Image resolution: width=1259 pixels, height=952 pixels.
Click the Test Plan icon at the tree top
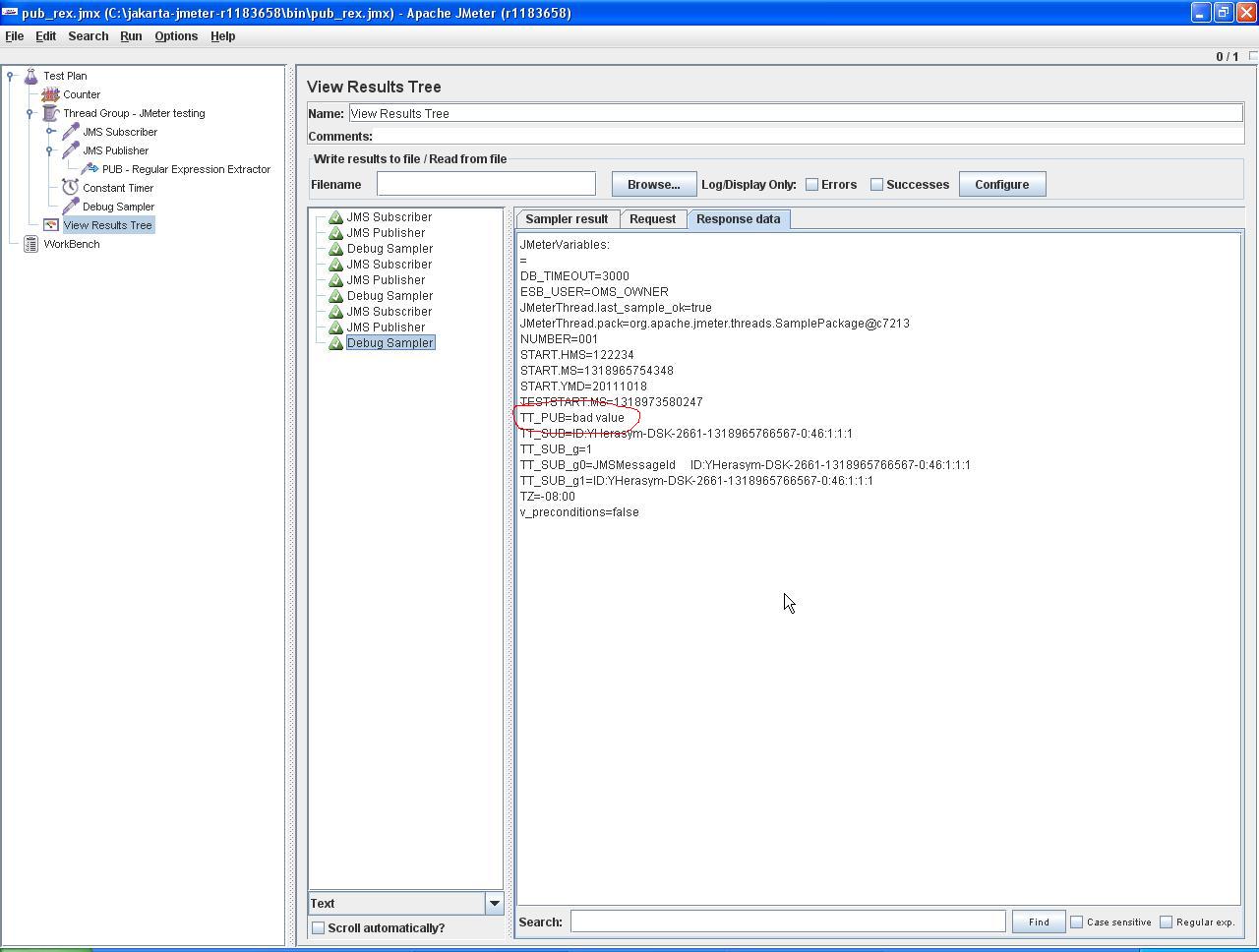pos(31,76)
